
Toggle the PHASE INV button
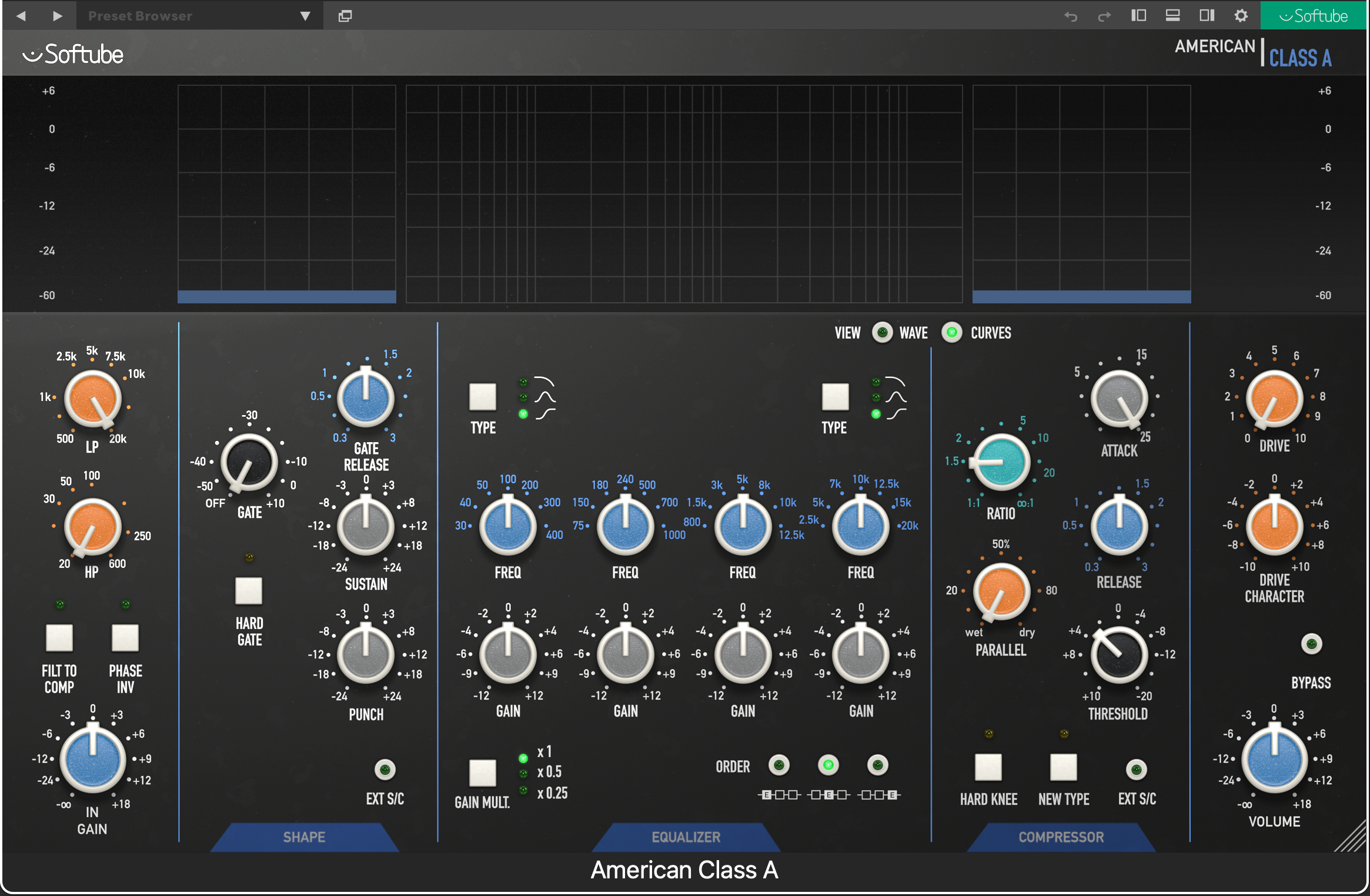(125, 638)
